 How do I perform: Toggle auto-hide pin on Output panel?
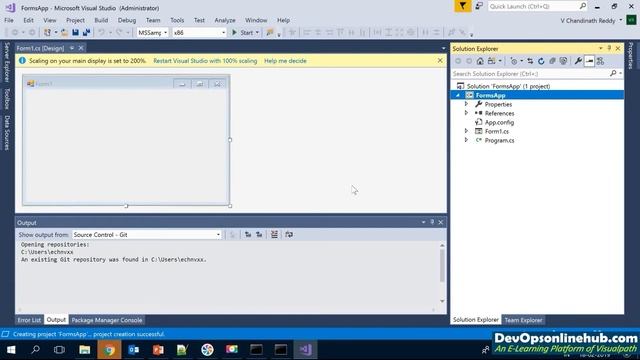click(432, 222)
